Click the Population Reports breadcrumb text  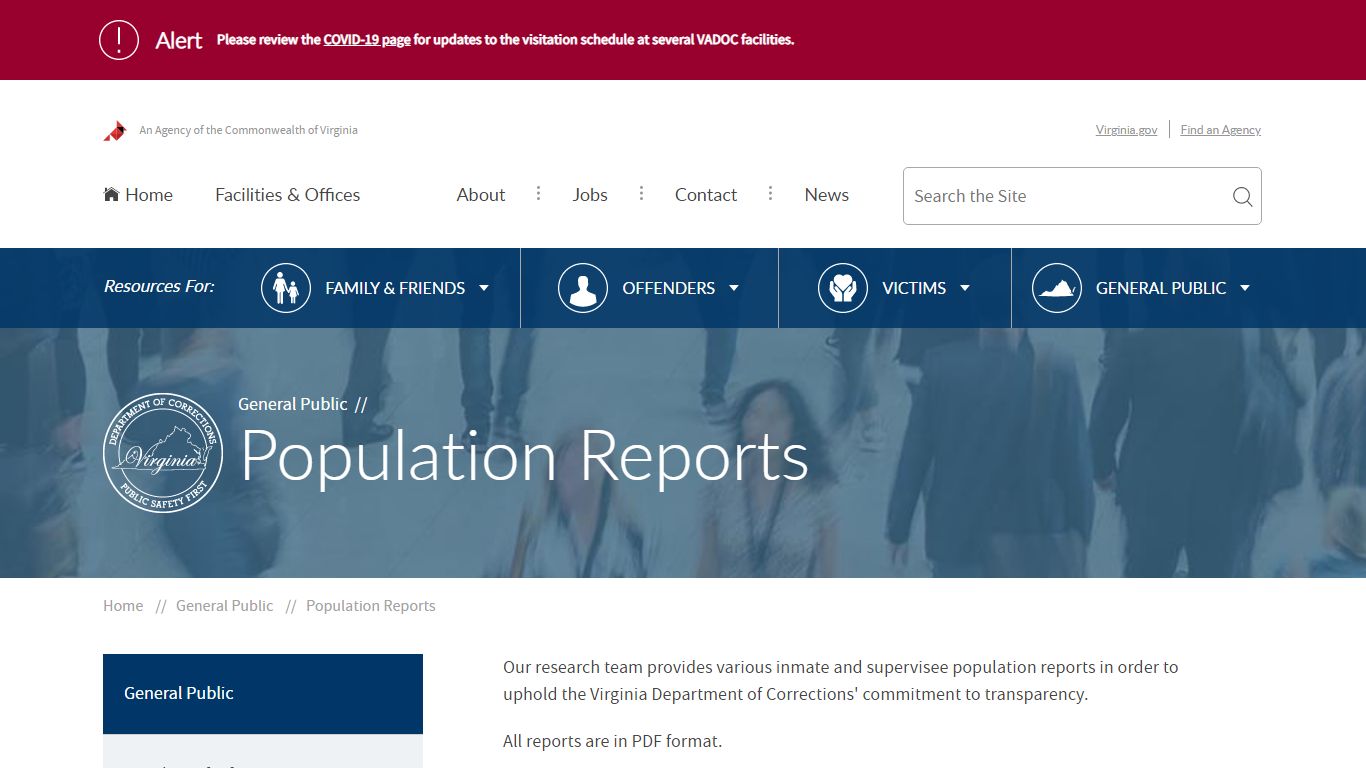(x=371, y=606)
